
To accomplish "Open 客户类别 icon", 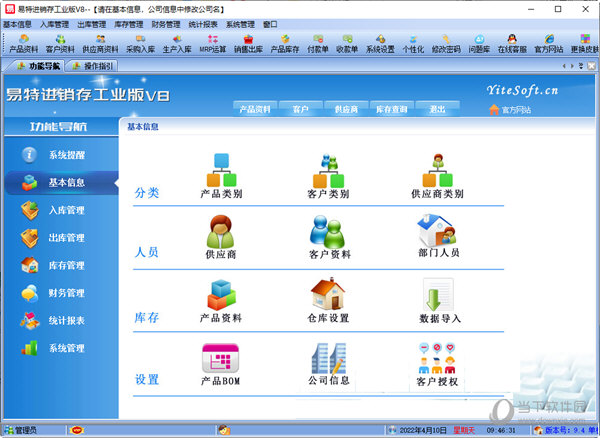I will (328, 176).
